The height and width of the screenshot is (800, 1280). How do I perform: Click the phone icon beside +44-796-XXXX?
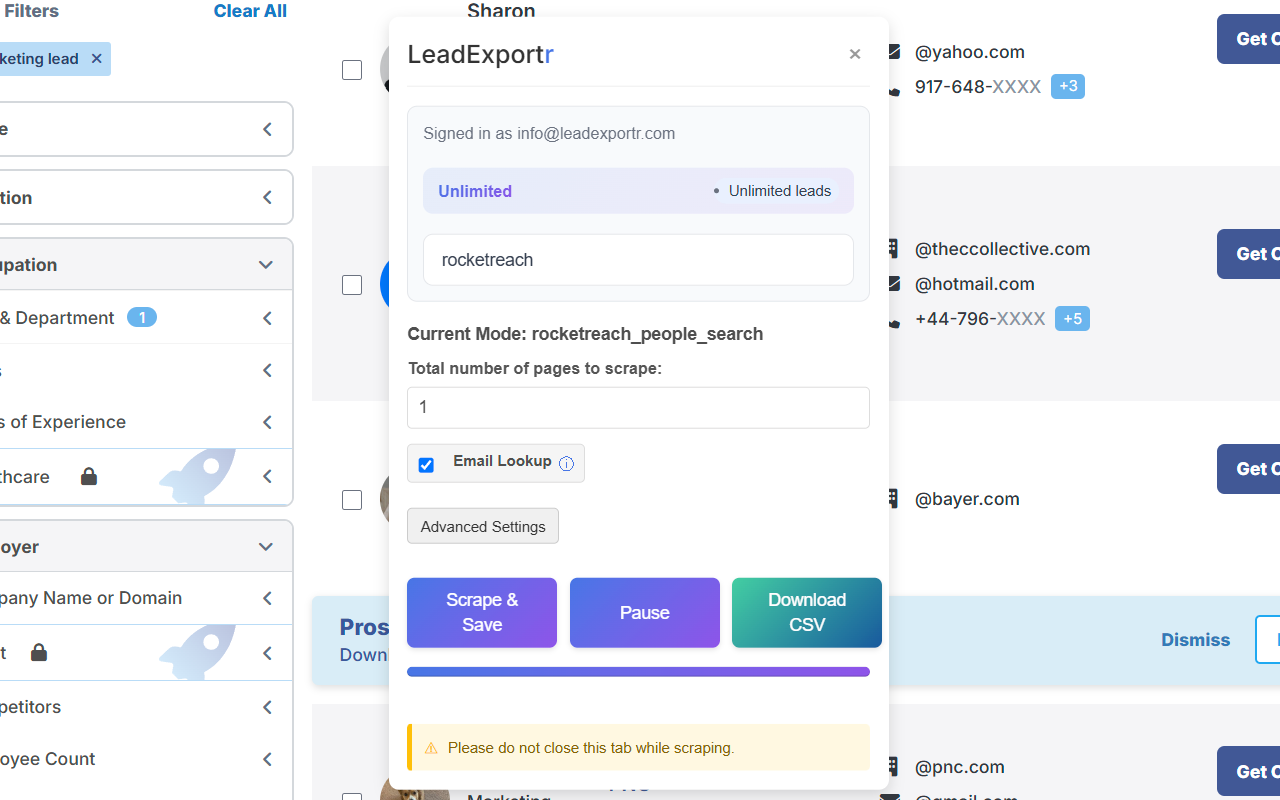[893, 321]
